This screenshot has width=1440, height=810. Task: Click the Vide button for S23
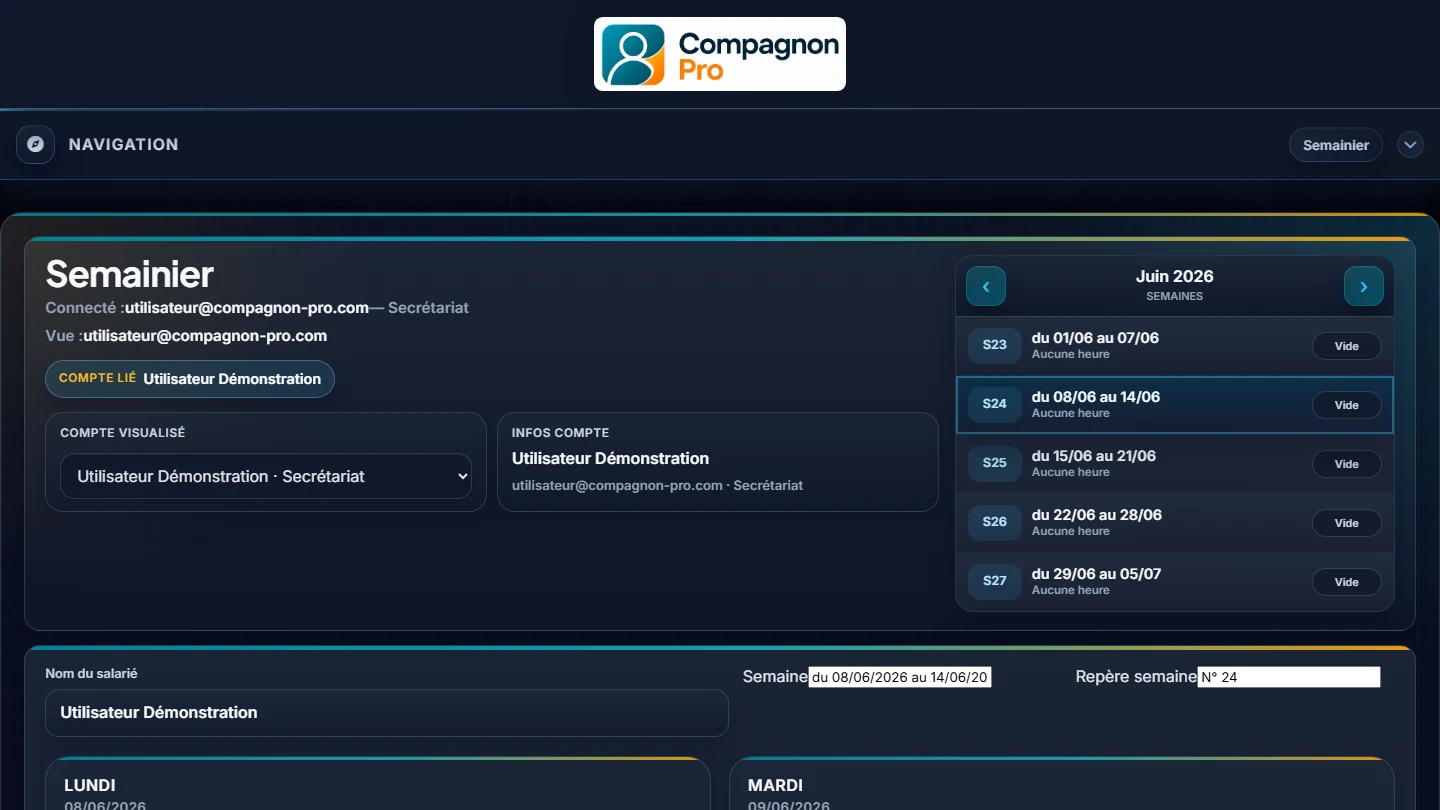pos(1347,346)
